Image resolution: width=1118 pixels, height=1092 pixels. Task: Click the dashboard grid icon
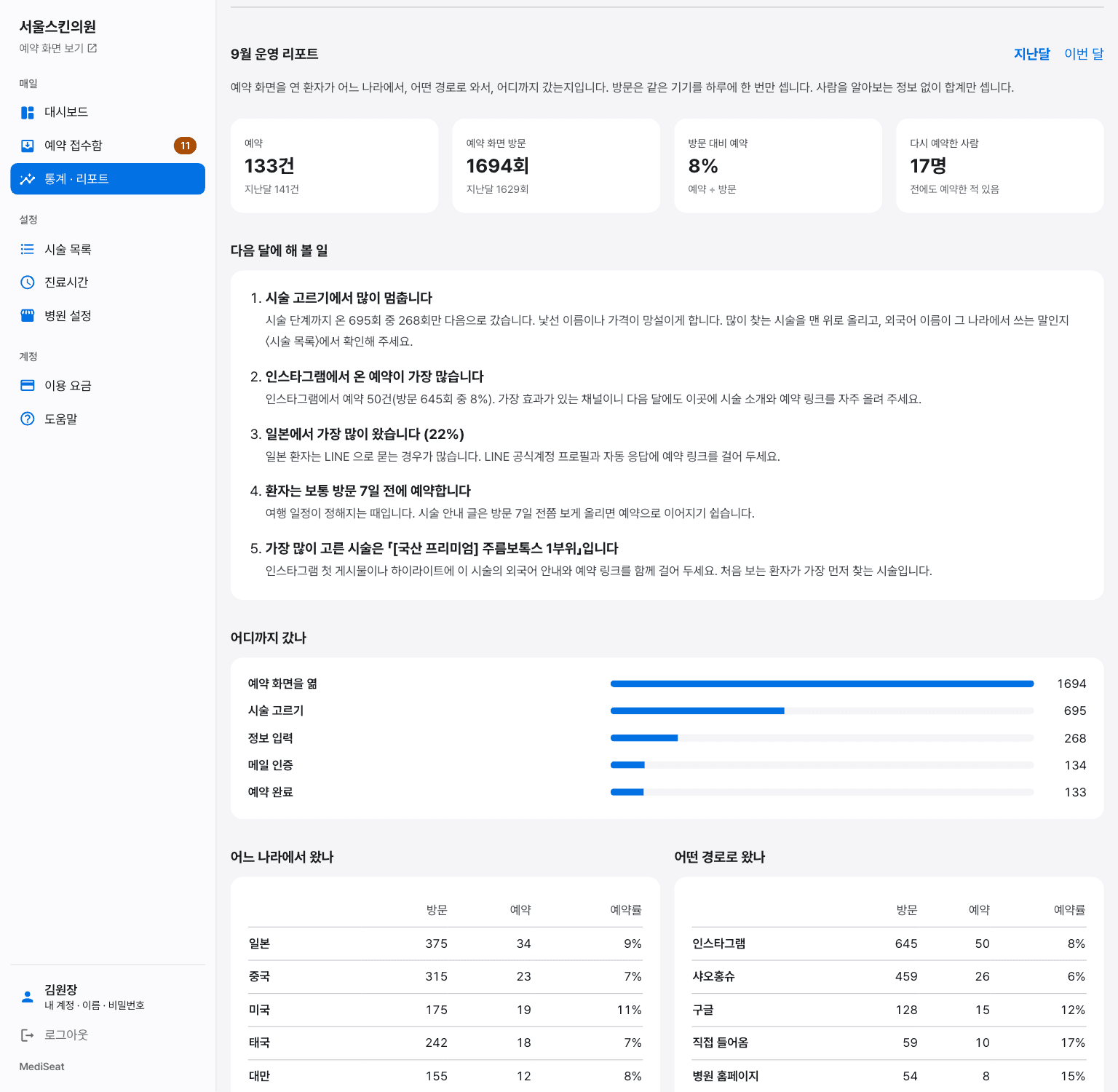coord(28,112)
